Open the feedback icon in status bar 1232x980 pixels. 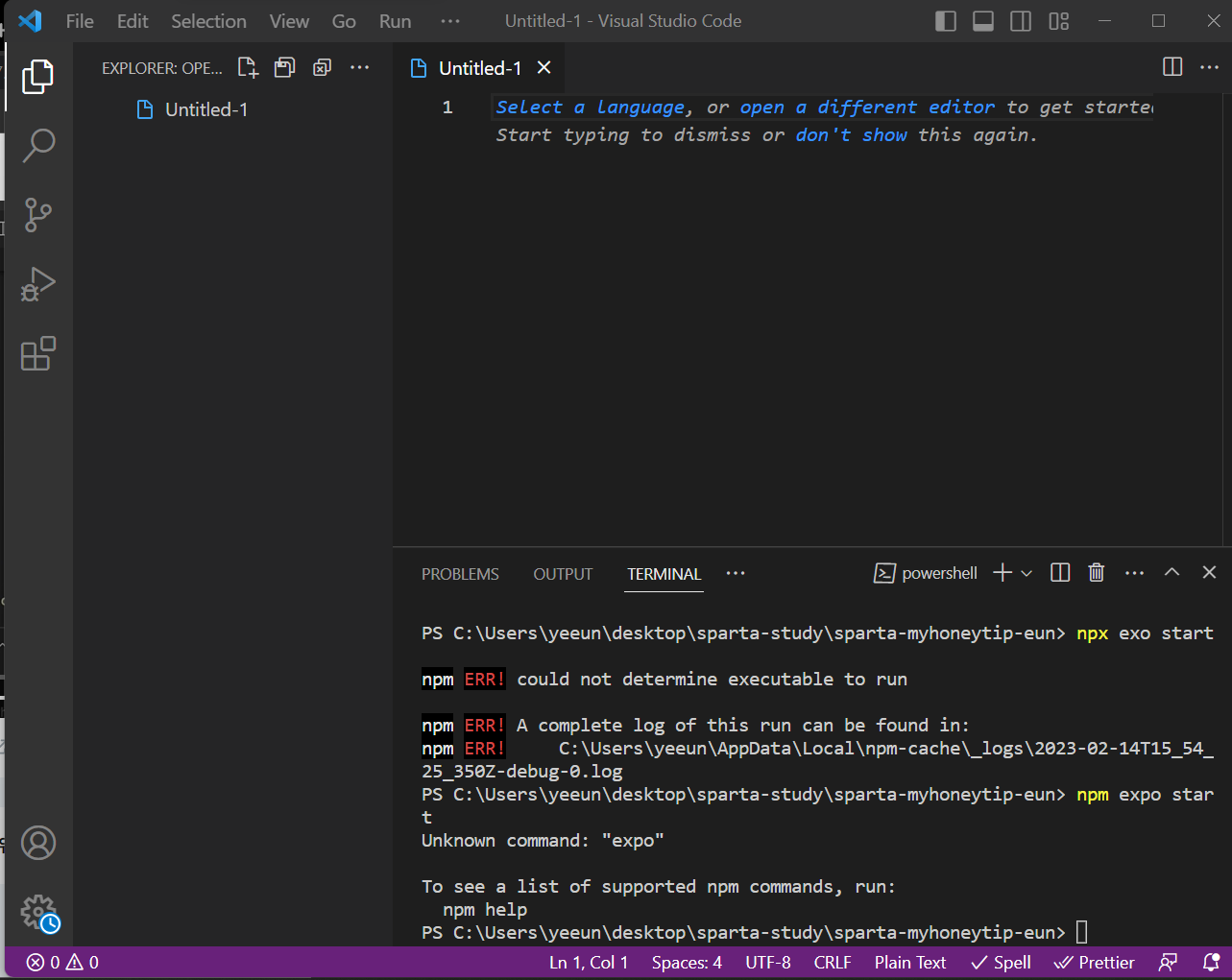pos(1169,963)
